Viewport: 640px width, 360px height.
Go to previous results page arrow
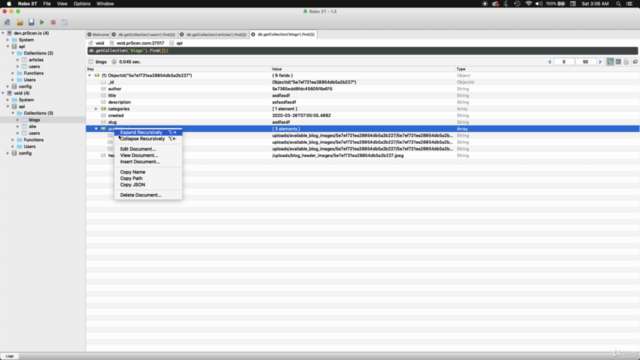pos(550,62)
